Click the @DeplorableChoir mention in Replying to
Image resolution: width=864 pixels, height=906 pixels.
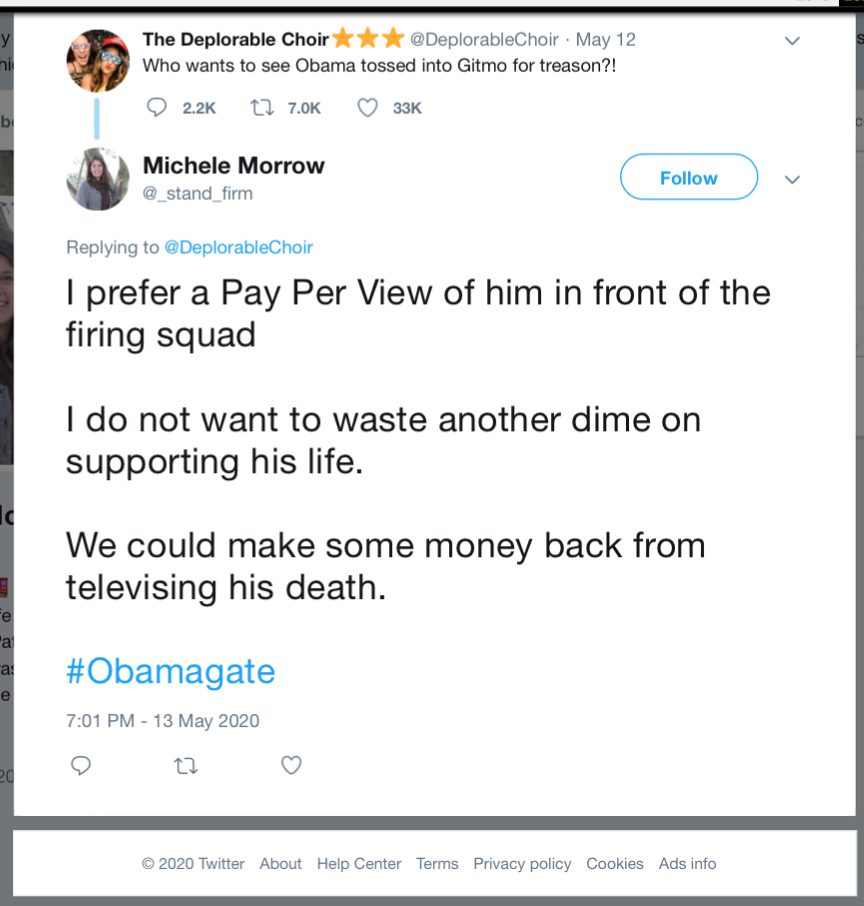tap(238, 247)
